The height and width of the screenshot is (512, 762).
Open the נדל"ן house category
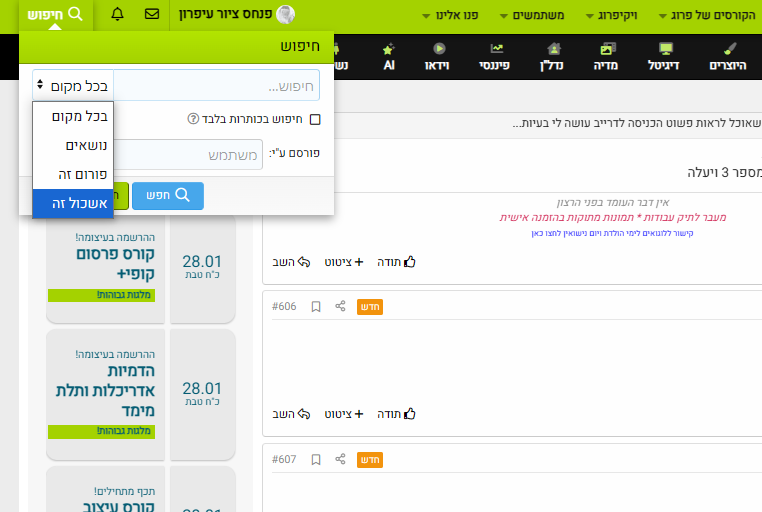tap(552, 57)
